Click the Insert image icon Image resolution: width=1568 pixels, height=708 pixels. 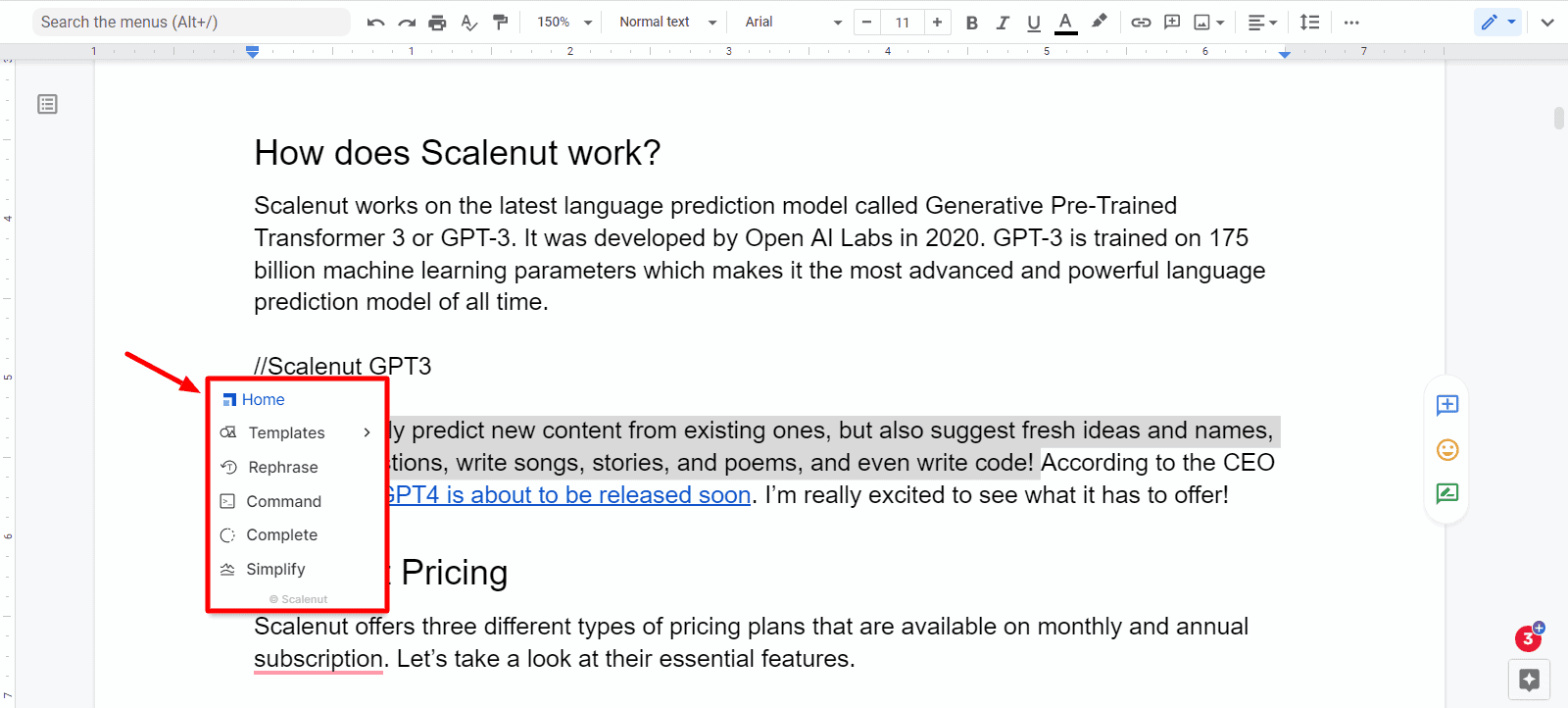click(1202, 23)
